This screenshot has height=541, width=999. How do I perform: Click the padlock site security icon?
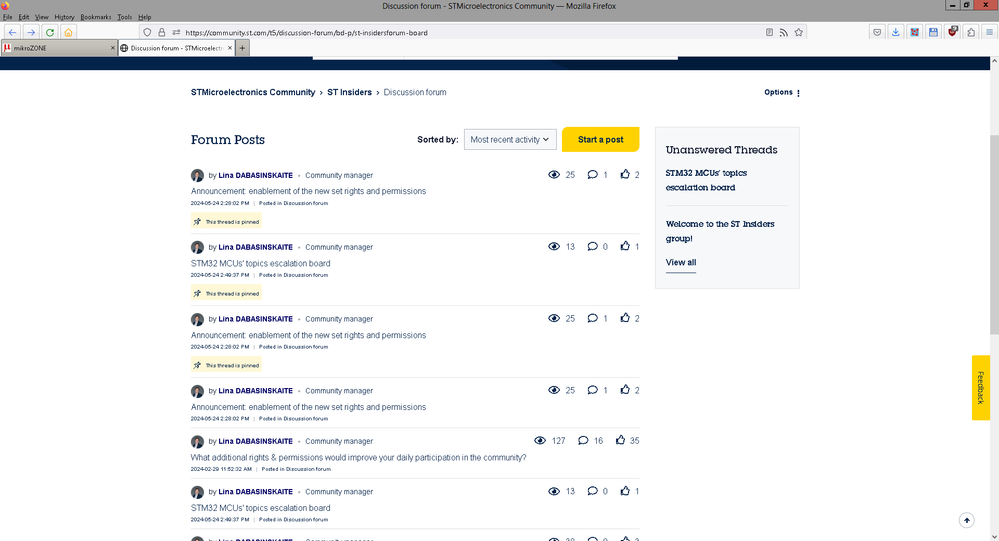[162, 32]
